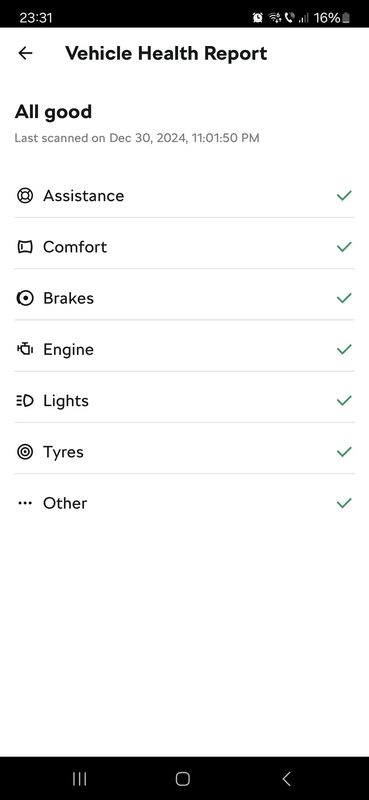369x800 pixels.
Task: Tap the Last scanned timestamp text
Action: pyautogui.click(x=137, y=138)
